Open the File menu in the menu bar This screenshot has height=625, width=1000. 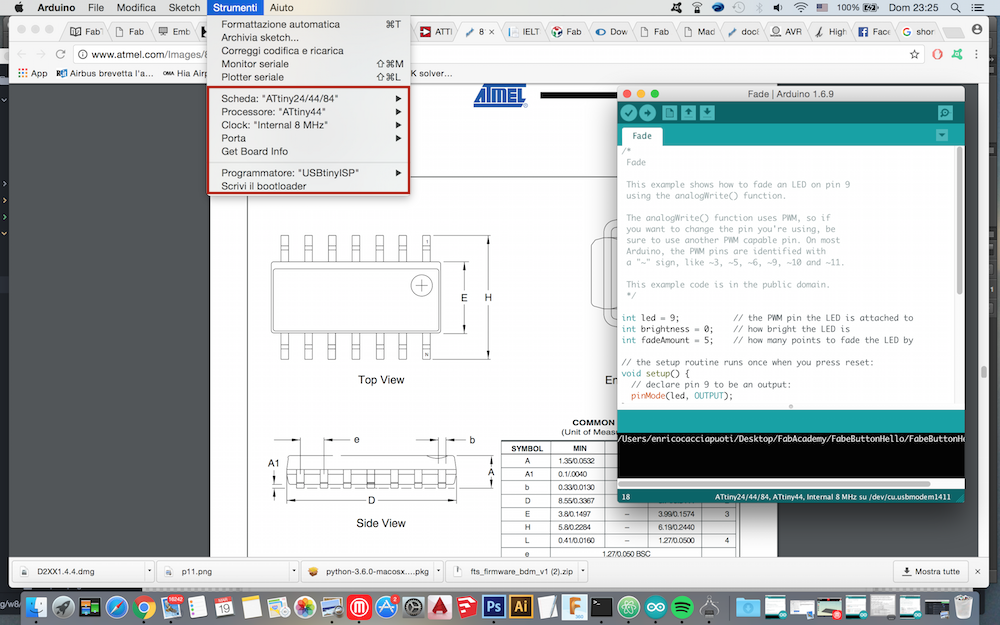pos(96,8)
